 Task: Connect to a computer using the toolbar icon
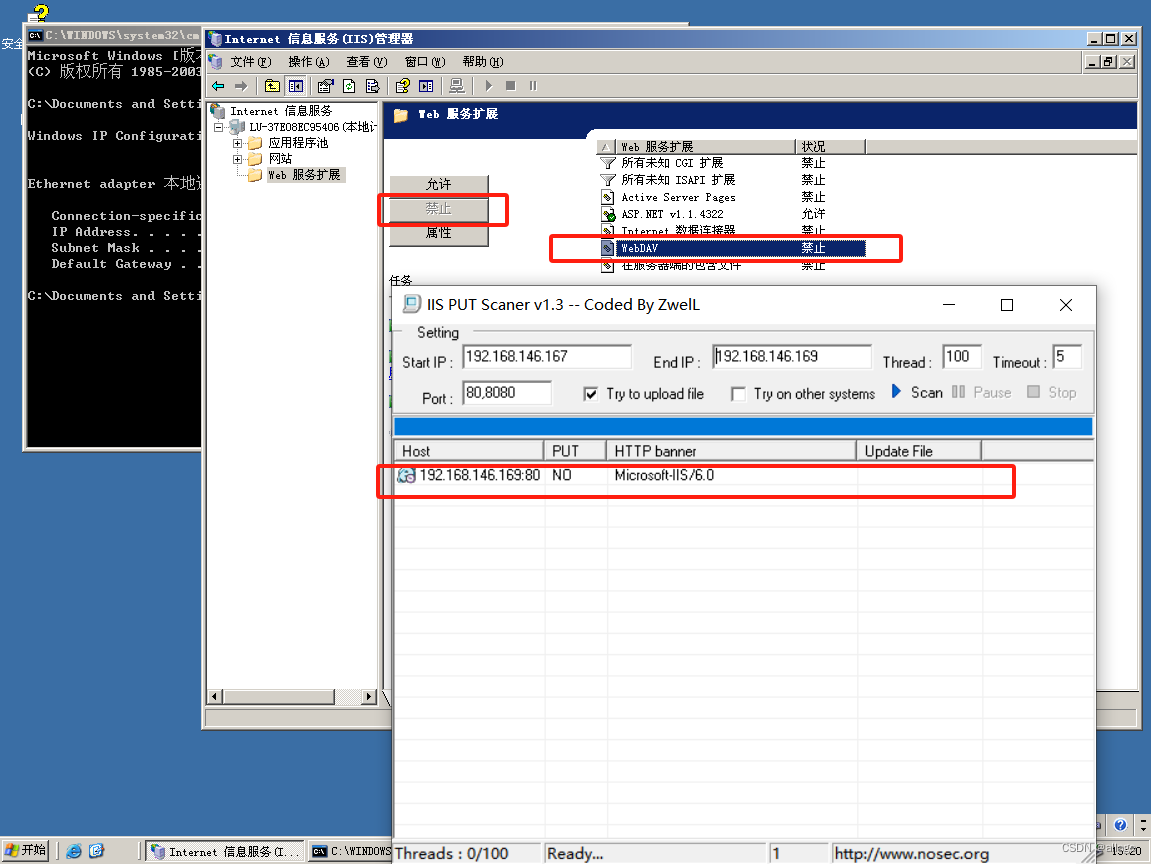(457, 86)
